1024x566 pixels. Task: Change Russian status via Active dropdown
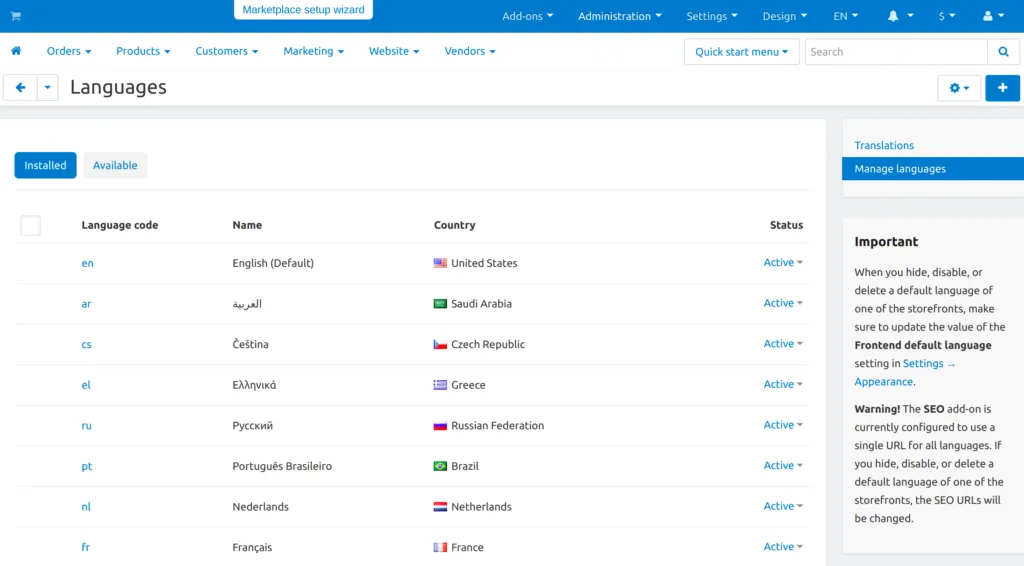point(783,425)
